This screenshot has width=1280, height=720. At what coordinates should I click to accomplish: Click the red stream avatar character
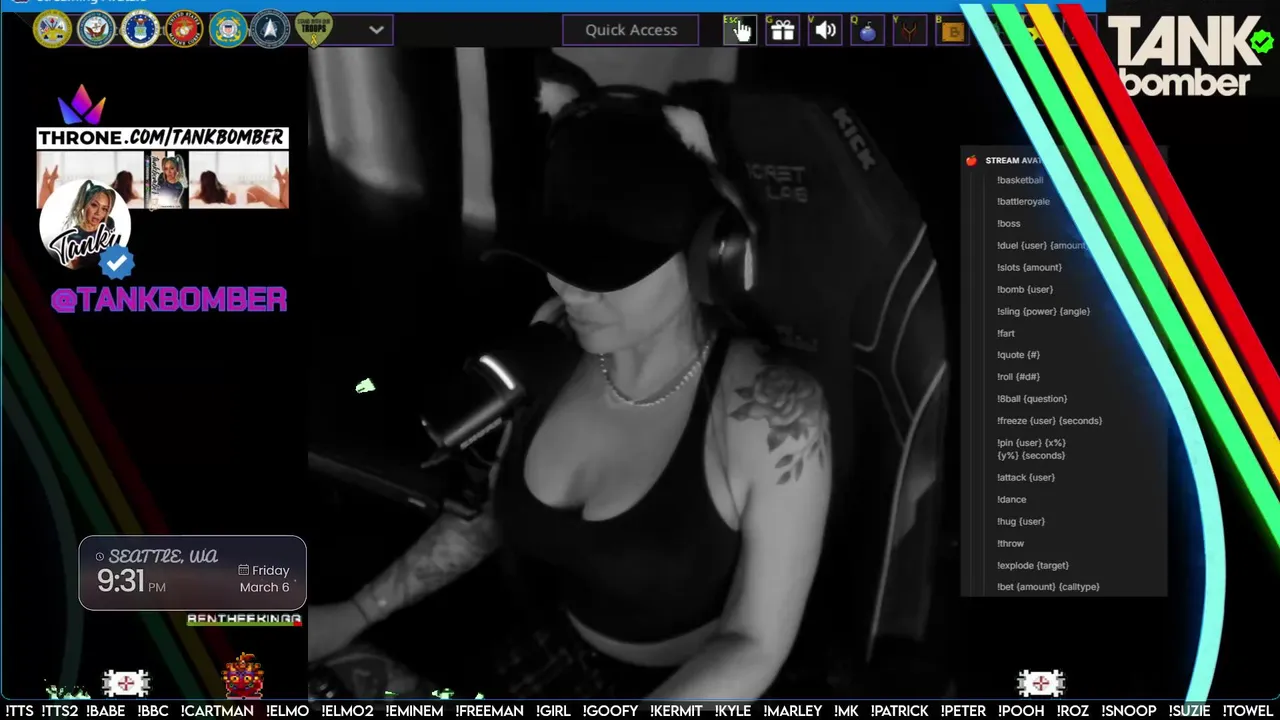243,676
